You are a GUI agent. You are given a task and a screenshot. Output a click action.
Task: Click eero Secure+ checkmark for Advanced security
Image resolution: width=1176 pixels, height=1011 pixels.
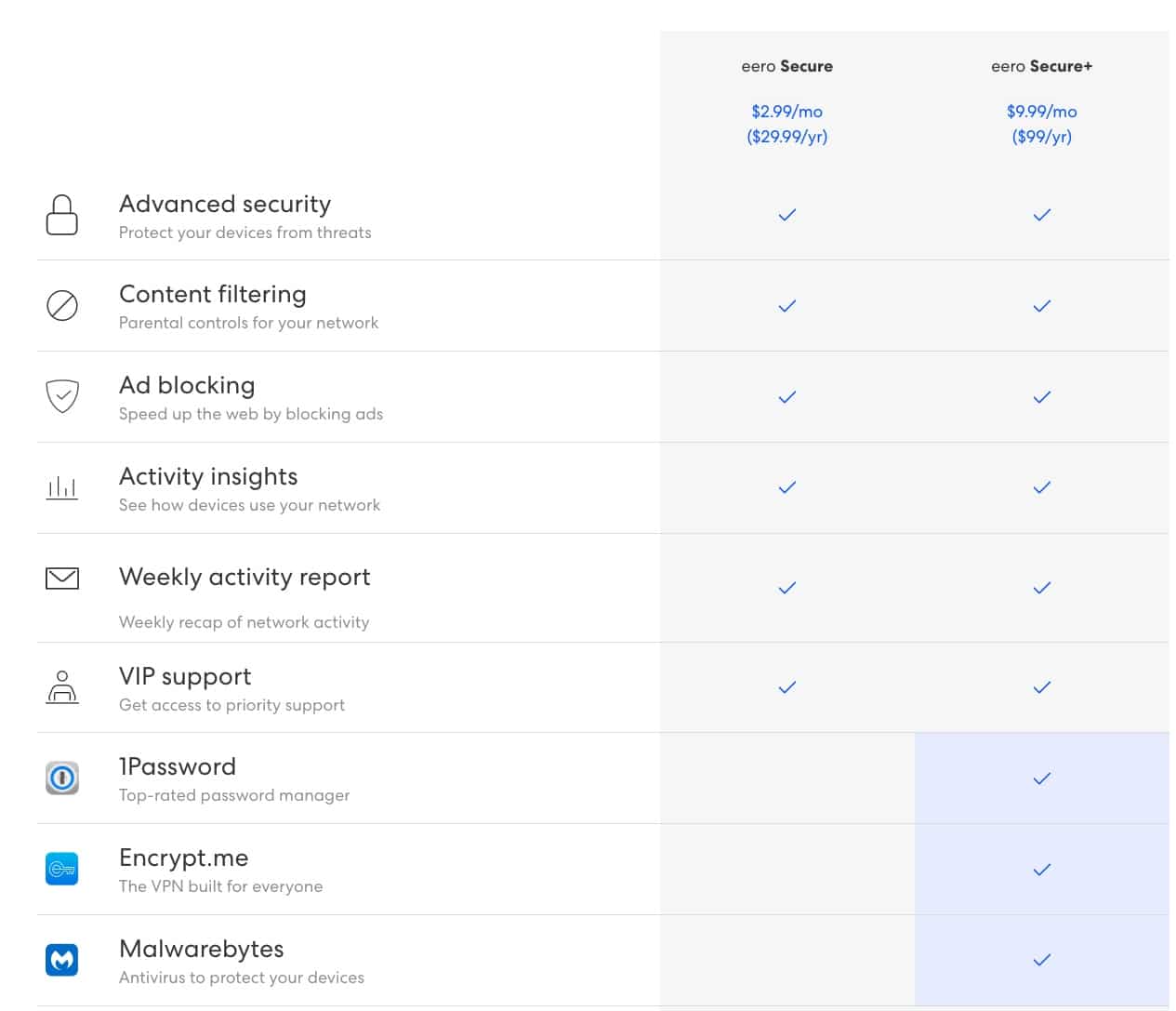point(1042,215)
